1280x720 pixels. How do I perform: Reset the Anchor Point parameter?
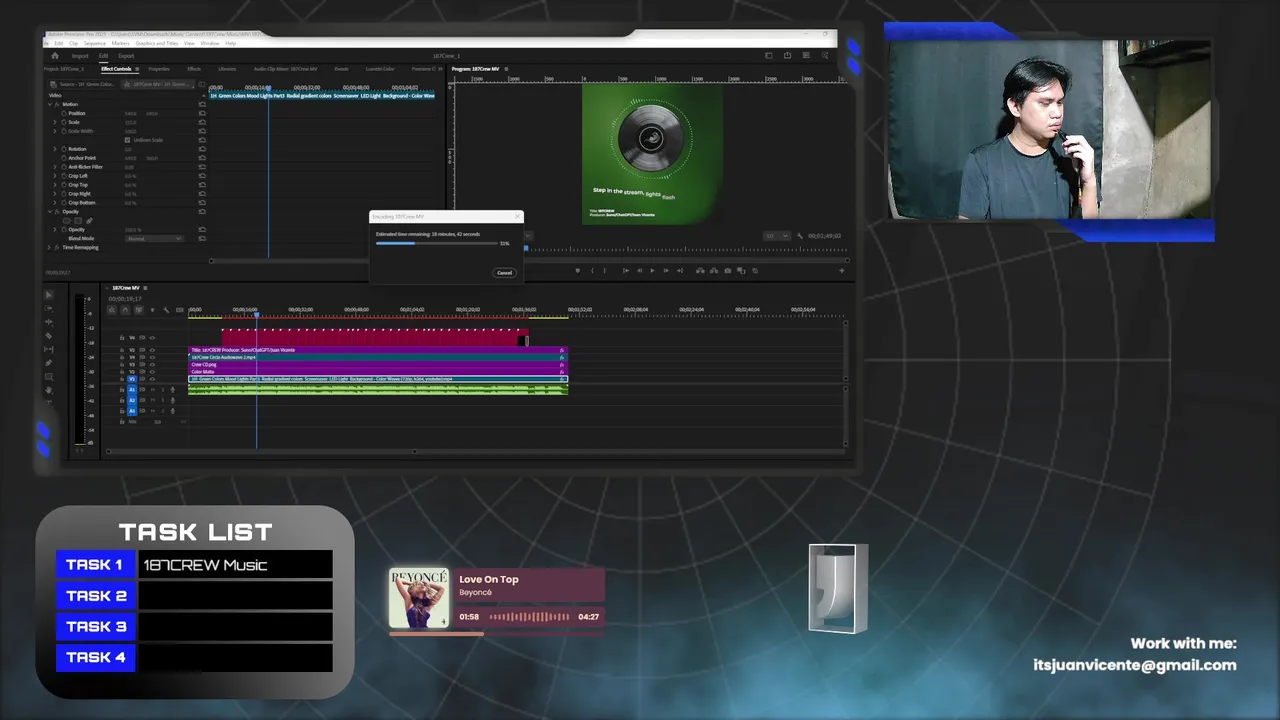pyautogui.click(x=202, y=158)
